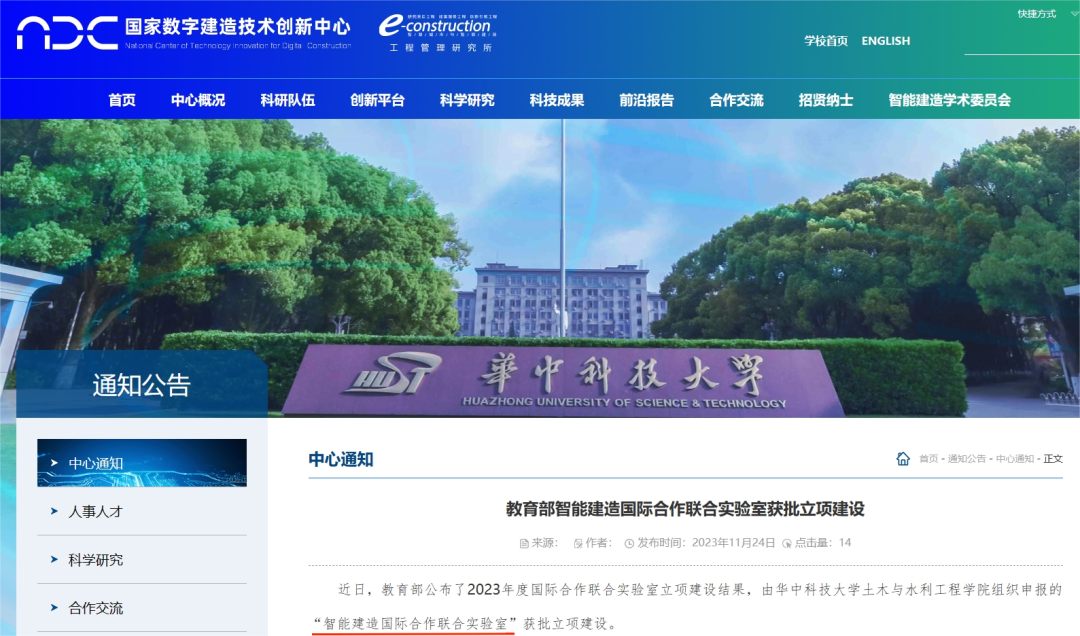This screenshot has width=1080, height=636.
Task: Open the 中心概况 navigation menu
Action: (198, 100)
